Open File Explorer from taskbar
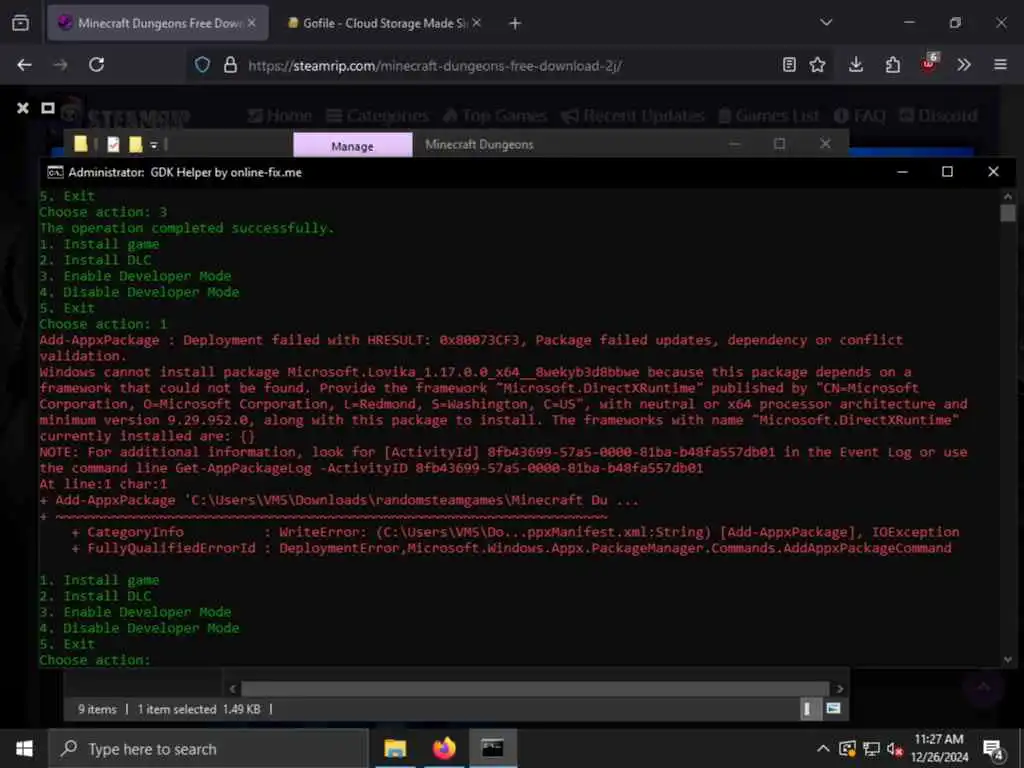Viewport: 1024px width, 768px height. 395,748
